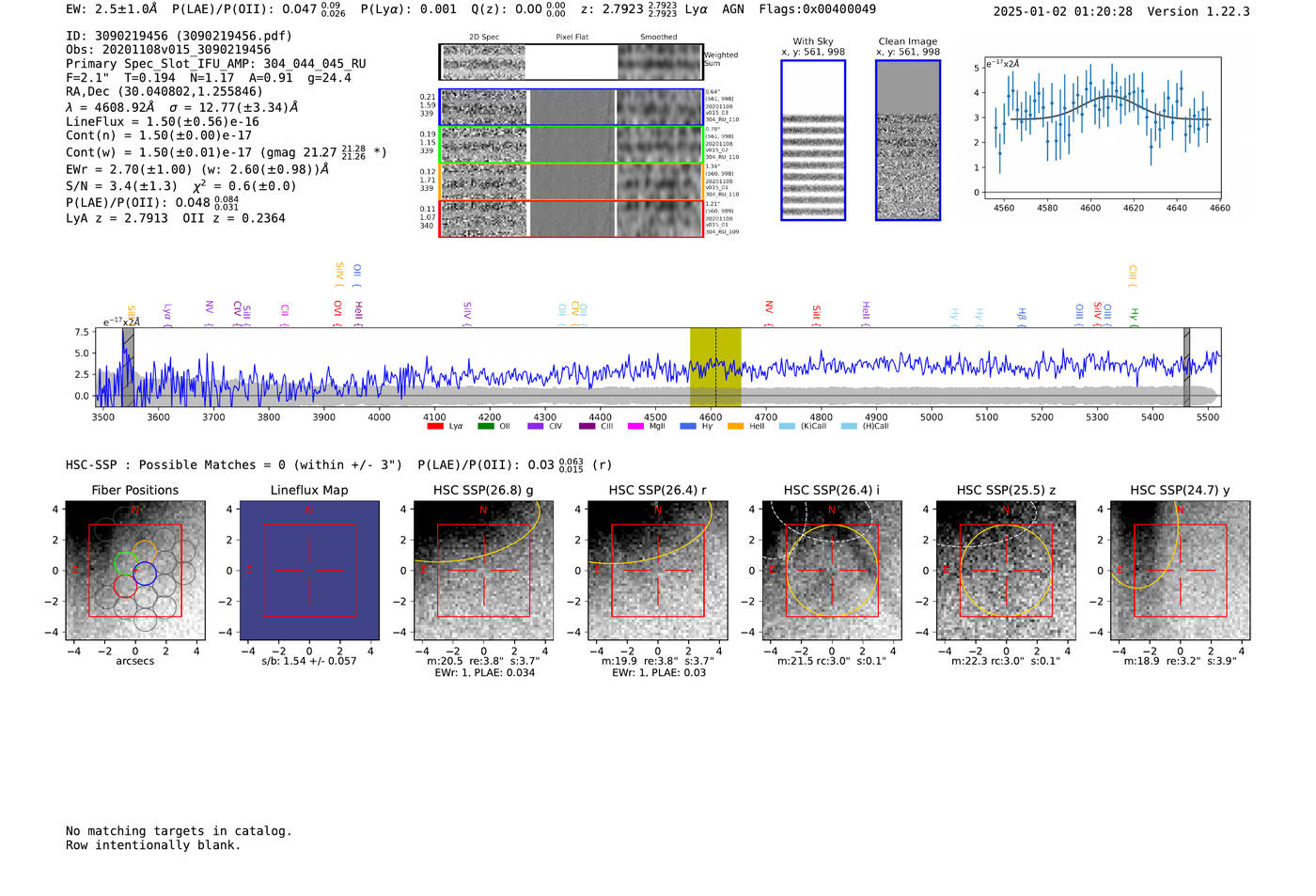Click the EWr = 2.70(±1.00) line
The image size is (1316, 896).
197,169
